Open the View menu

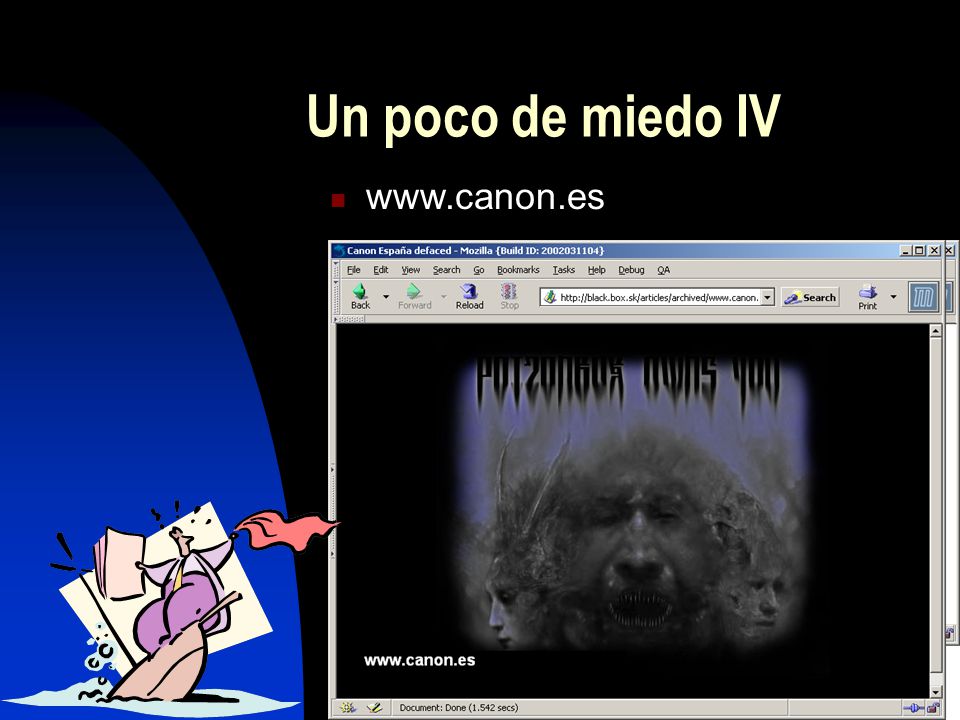pyautogui.click(x=411, y=270)
